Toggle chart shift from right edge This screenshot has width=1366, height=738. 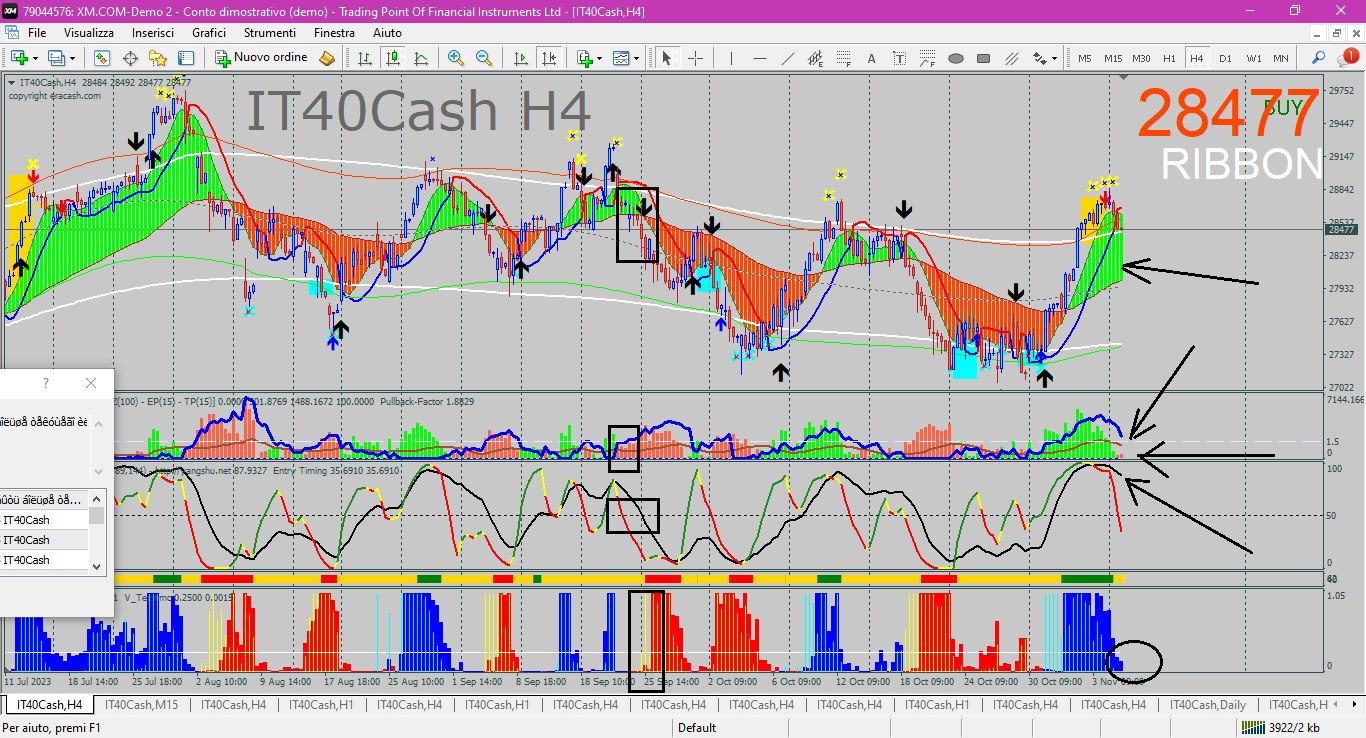click(x=548, y=58)
